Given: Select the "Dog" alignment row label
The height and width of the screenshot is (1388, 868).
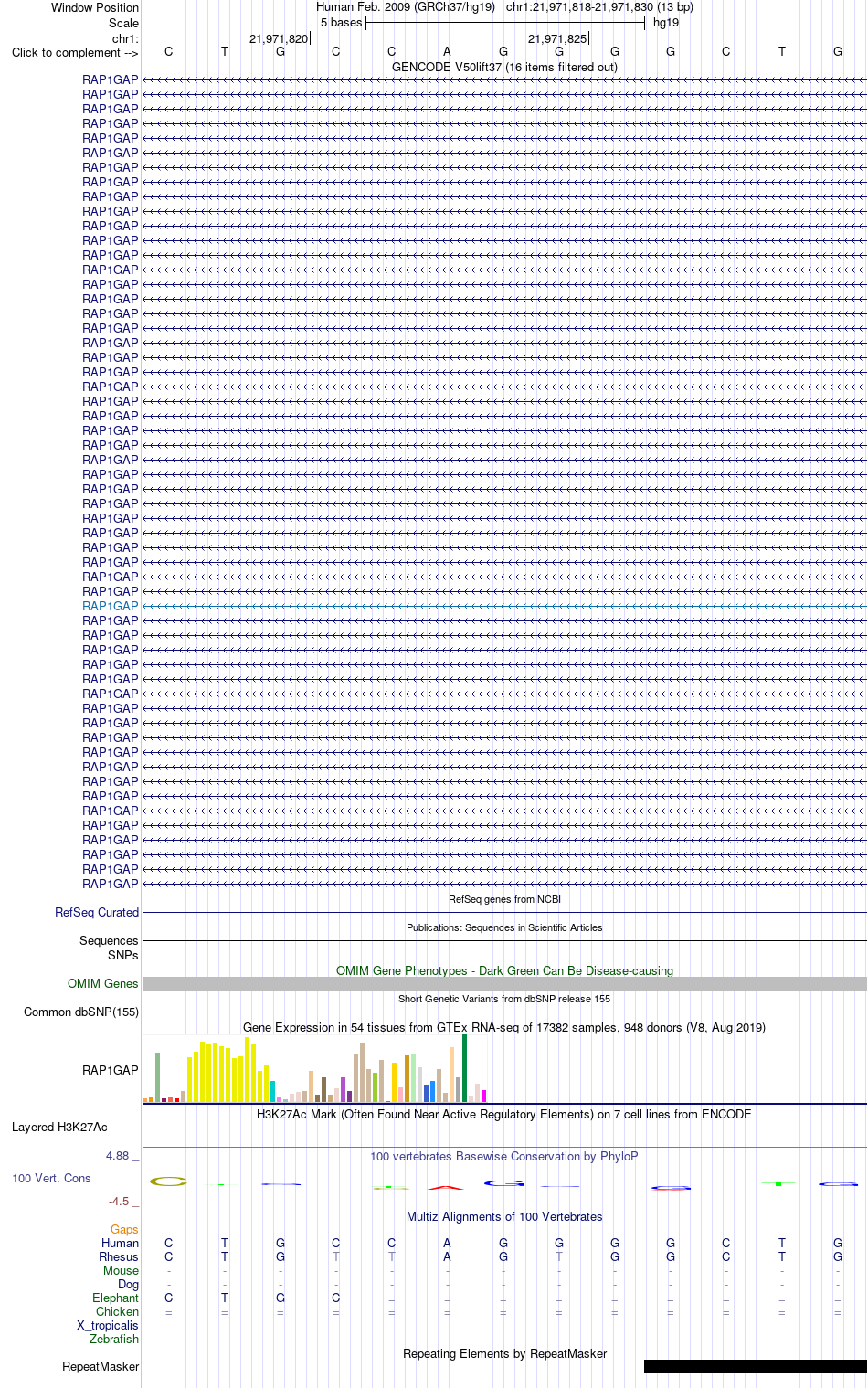Looking at the screenshot, I should click(x=128, y=1284).
